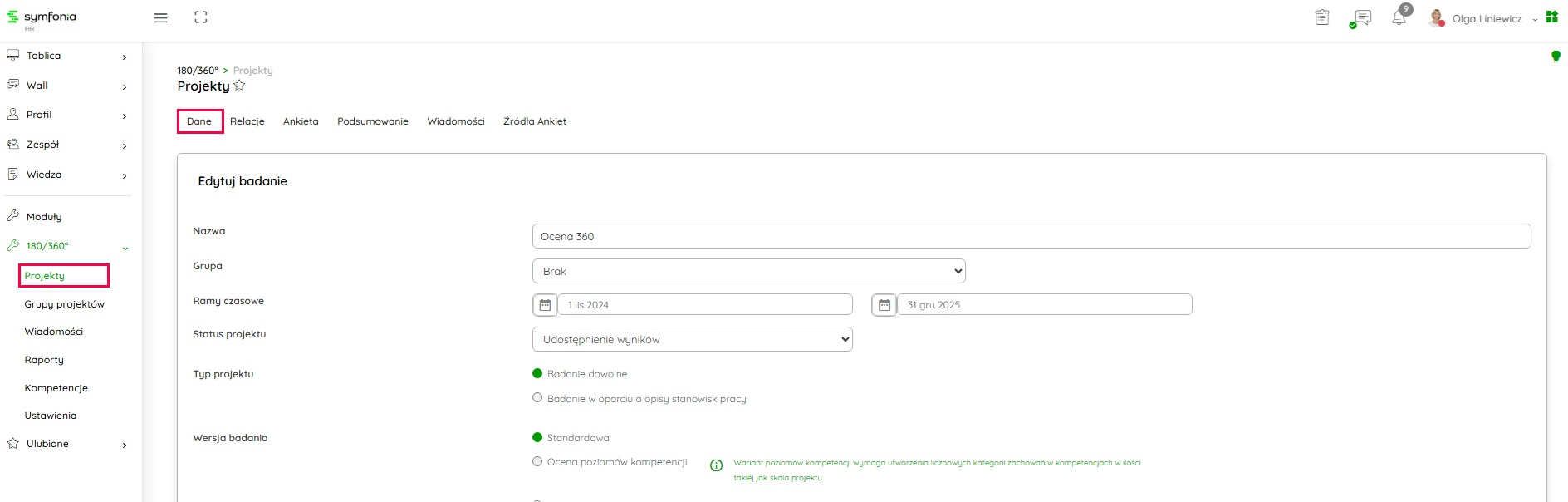
Task: Go to Kompetencje in sidebar
Action: click(56, 388)
